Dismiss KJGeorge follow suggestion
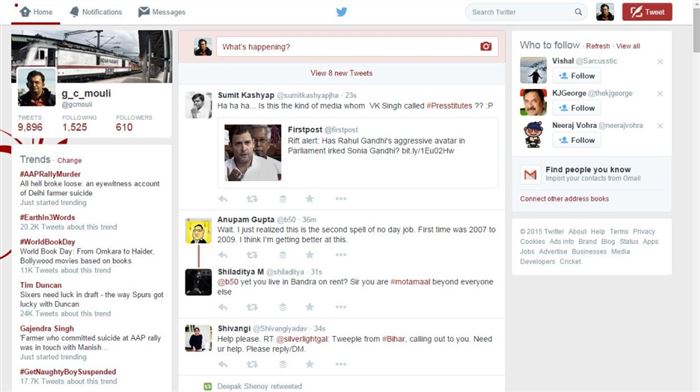 tap(660, 93)
